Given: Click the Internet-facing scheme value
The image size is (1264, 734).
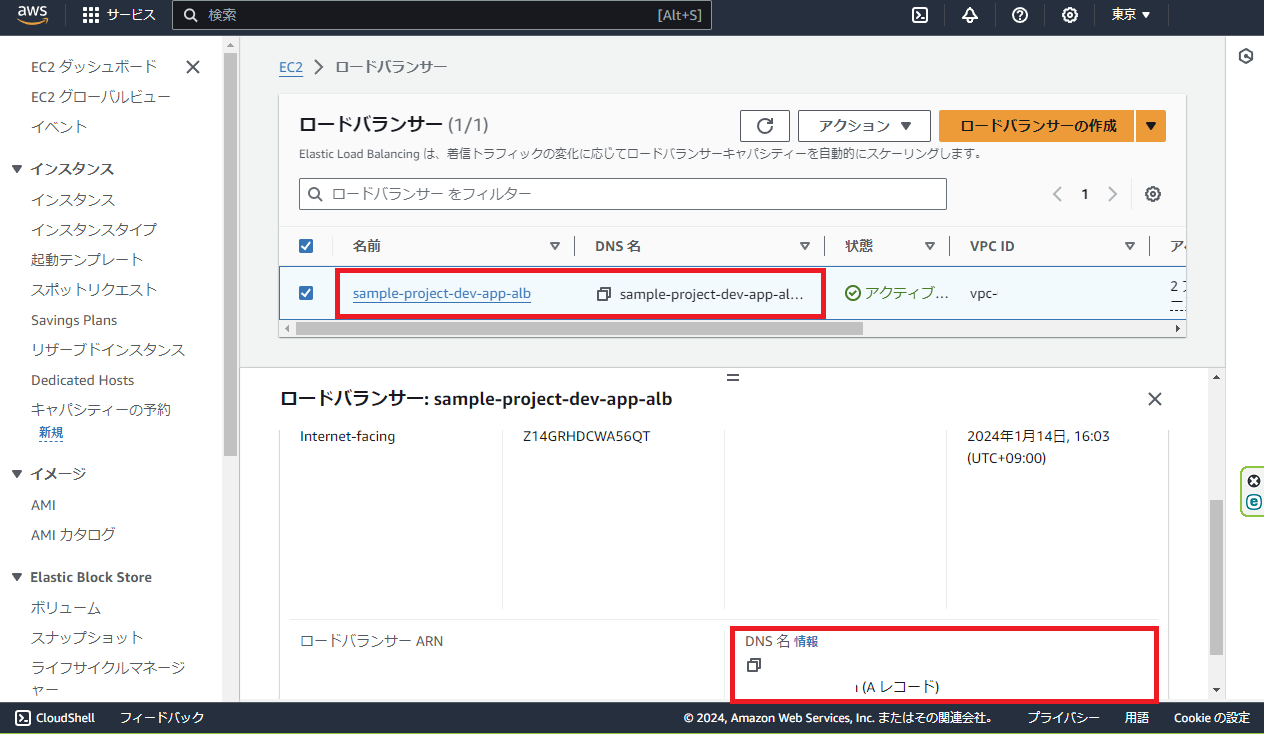Looking at the screenshot, I should 348,437.
